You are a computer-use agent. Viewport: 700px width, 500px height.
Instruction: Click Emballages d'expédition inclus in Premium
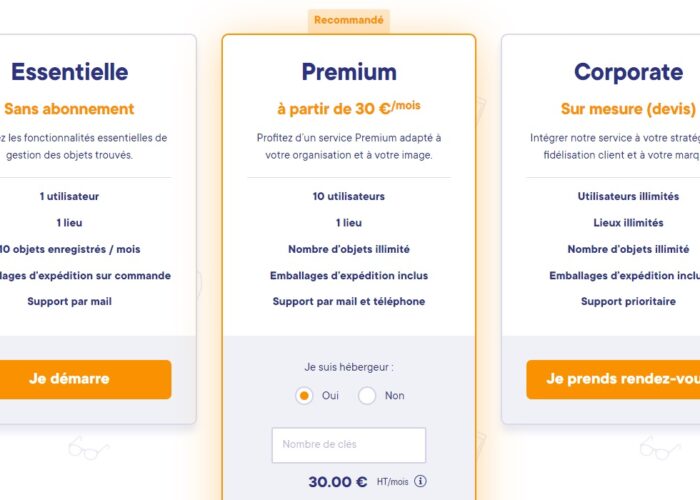tap(349, 276)
